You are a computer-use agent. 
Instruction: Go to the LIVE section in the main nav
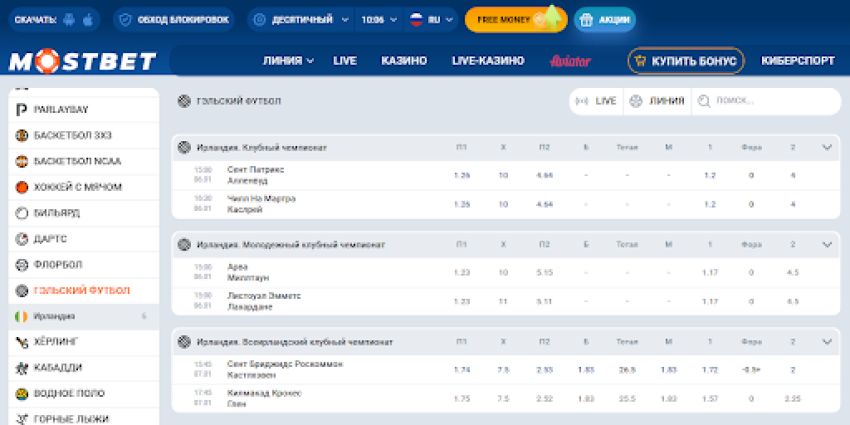tap(345, 61)
